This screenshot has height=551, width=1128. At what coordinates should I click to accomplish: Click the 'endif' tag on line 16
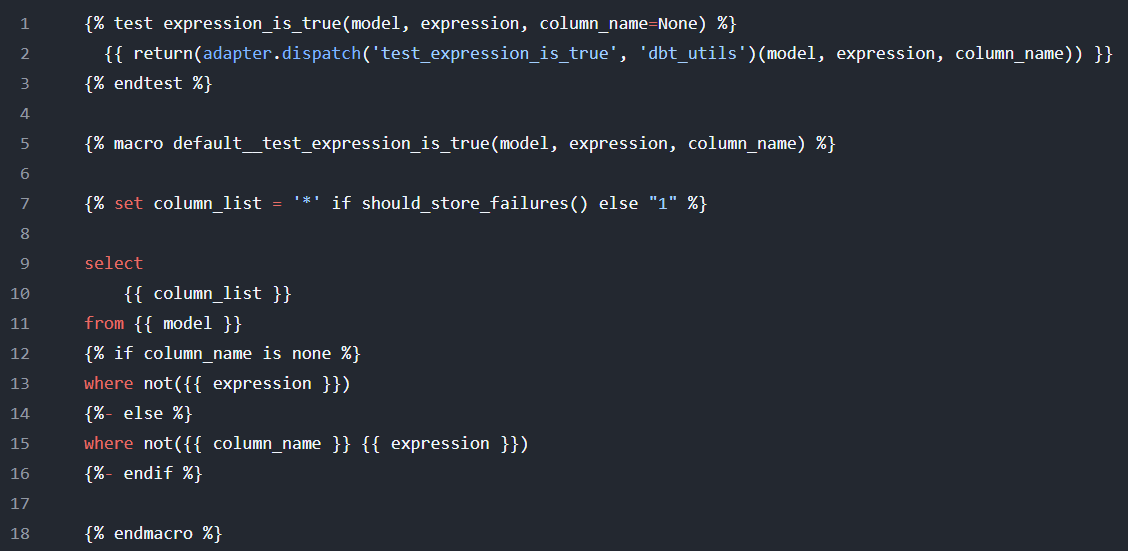[x=148, y=473]
